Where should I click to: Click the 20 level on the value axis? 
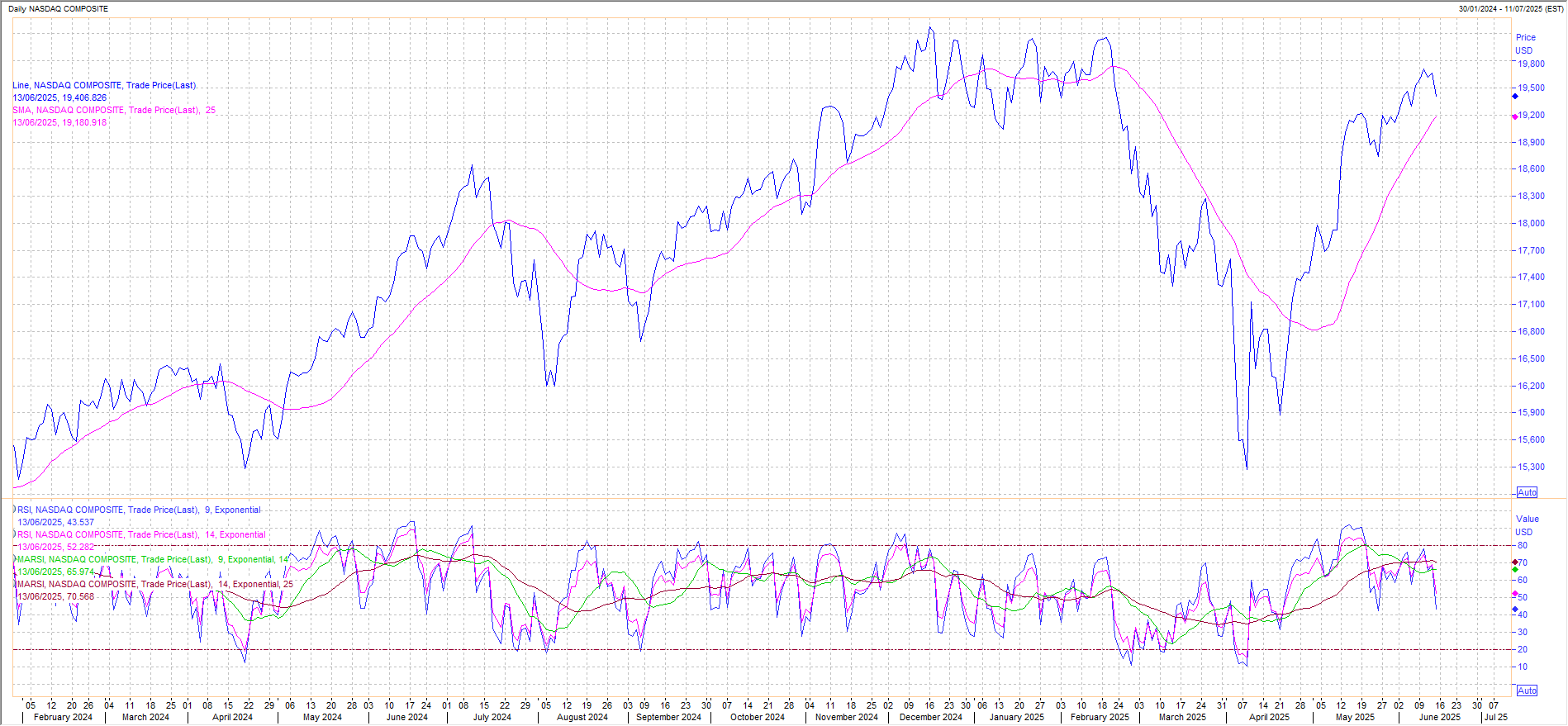click(1523, 649)
